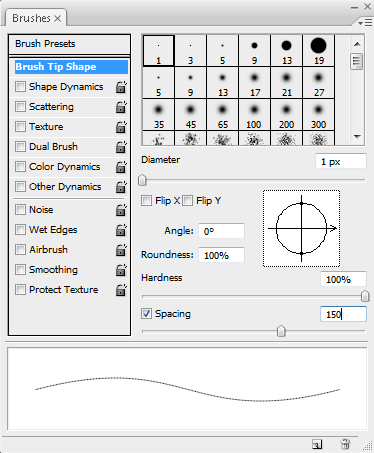Toggle lock icon for Wet Edges
Image resolution: width=374 pixels, height=453 pixels.
121,230
